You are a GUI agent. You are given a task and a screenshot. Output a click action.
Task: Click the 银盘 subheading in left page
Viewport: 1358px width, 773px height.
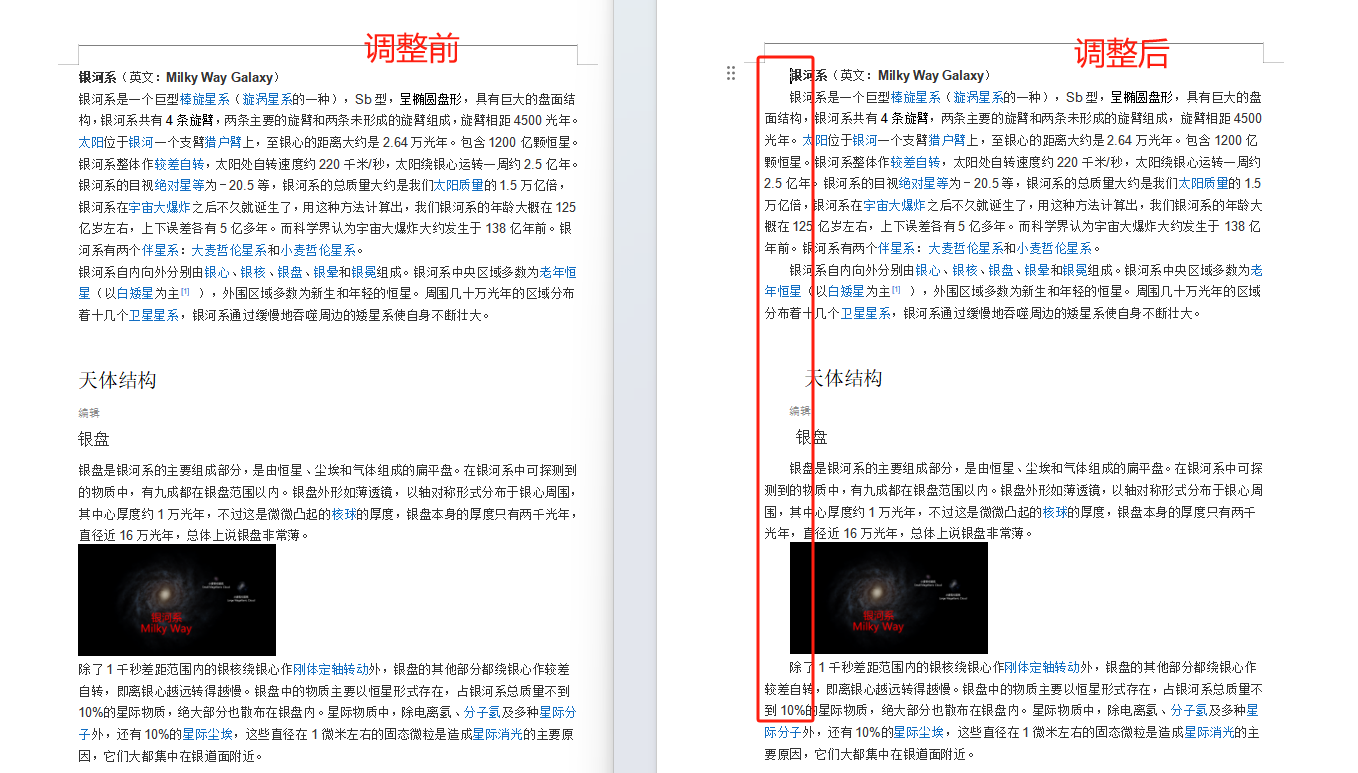94,439
